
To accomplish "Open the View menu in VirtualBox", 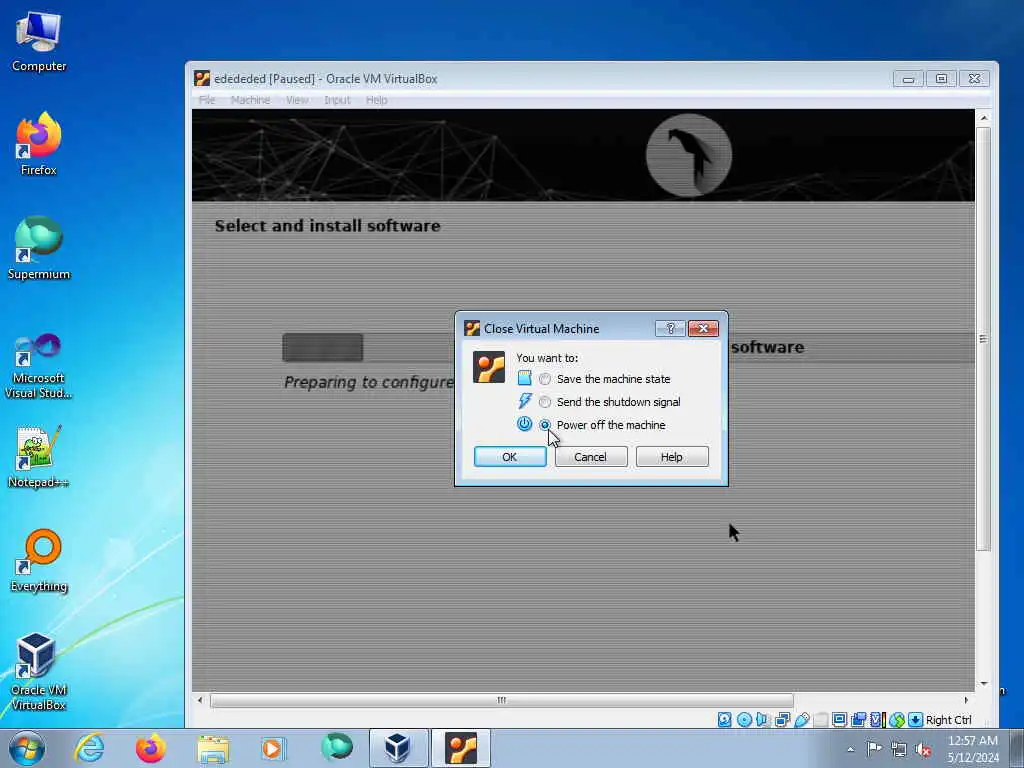I will 297,100.
